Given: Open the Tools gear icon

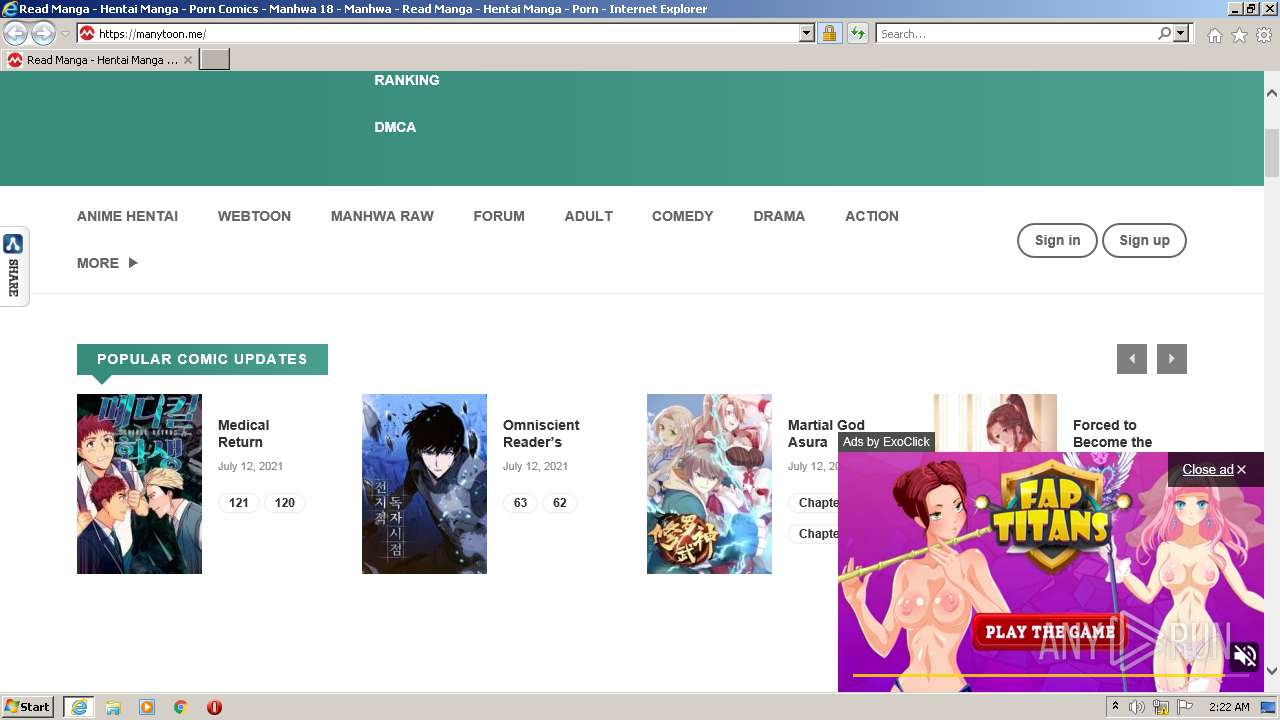Looking at the screenshot, I should 1264,35.
